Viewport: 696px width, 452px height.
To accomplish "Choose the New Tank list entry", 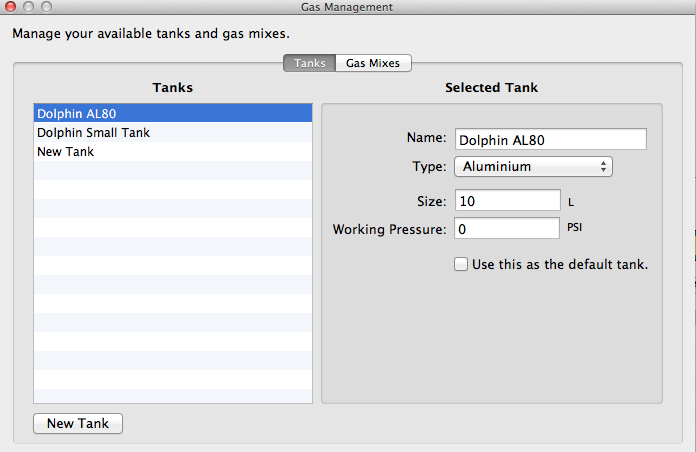I will tap(173, 151).
